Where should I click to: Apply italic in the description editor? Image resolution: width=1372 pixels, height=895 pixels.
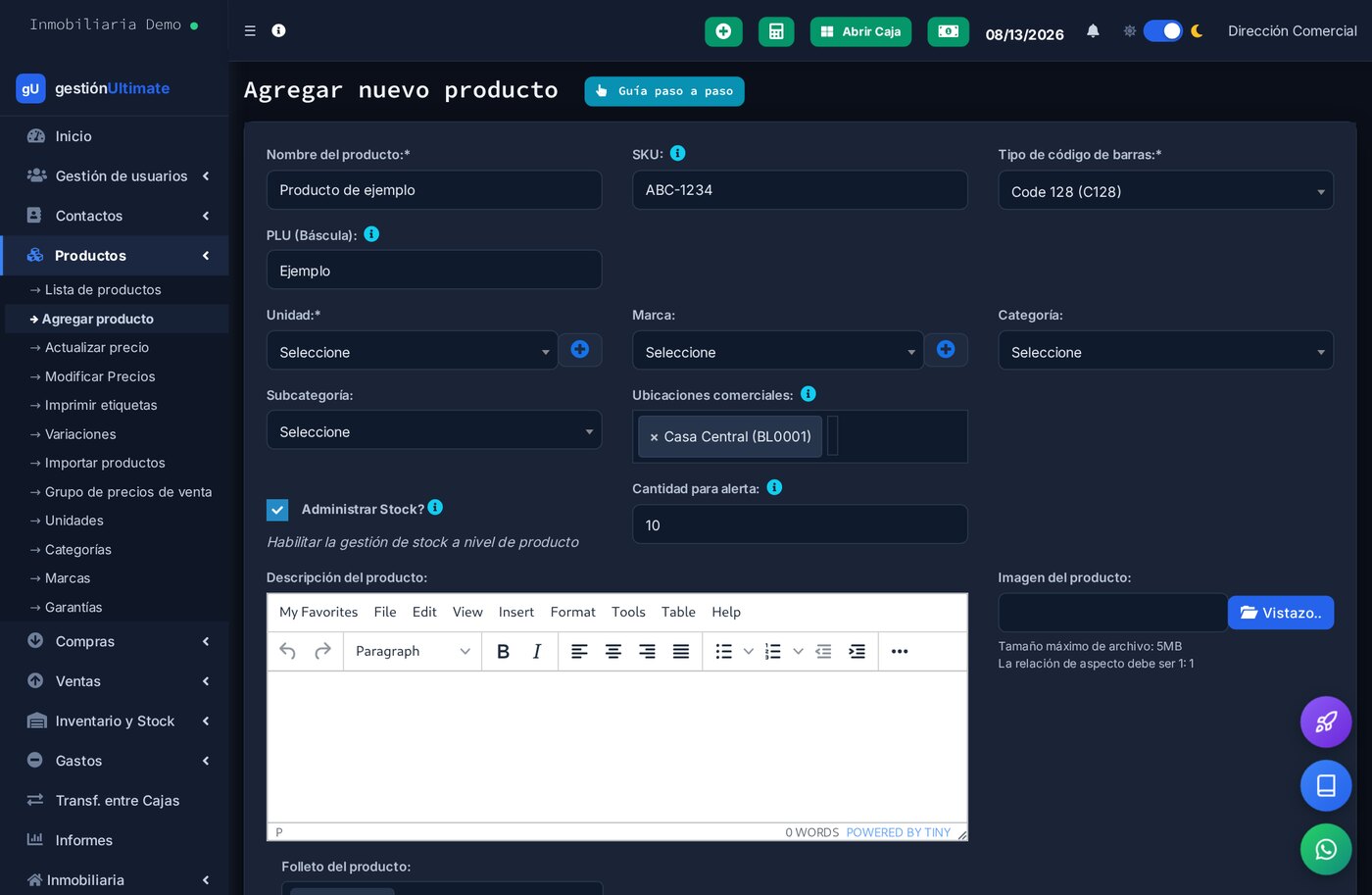coord(537,651)
